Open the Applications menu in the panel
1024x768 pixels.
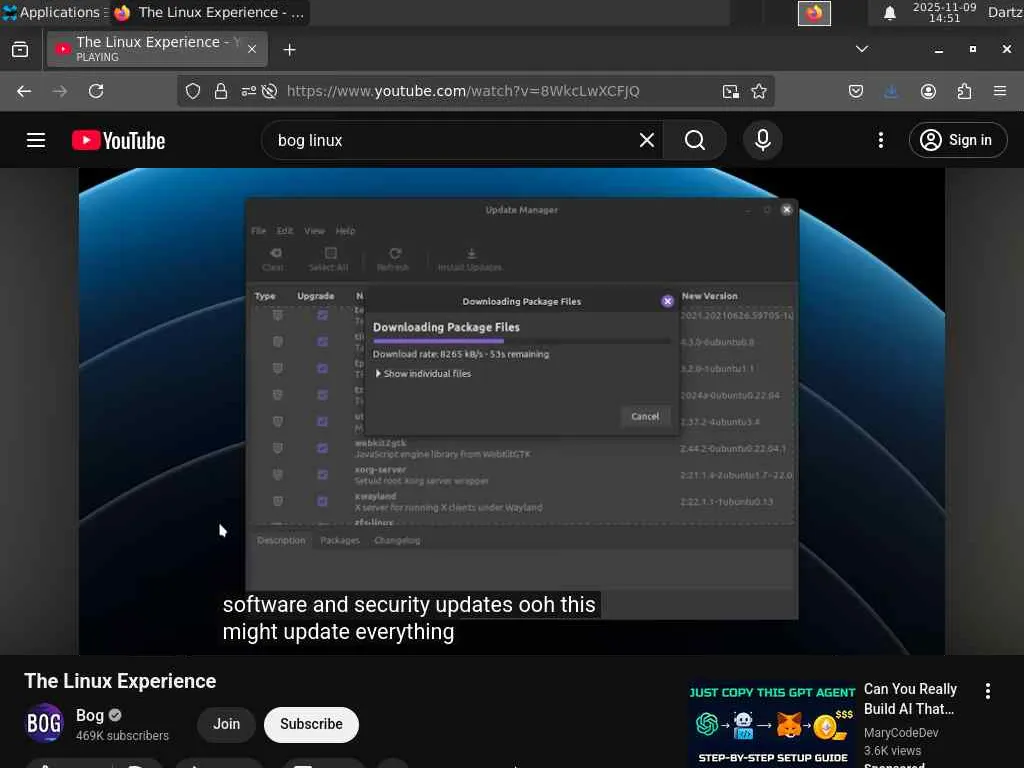(54, 12)
